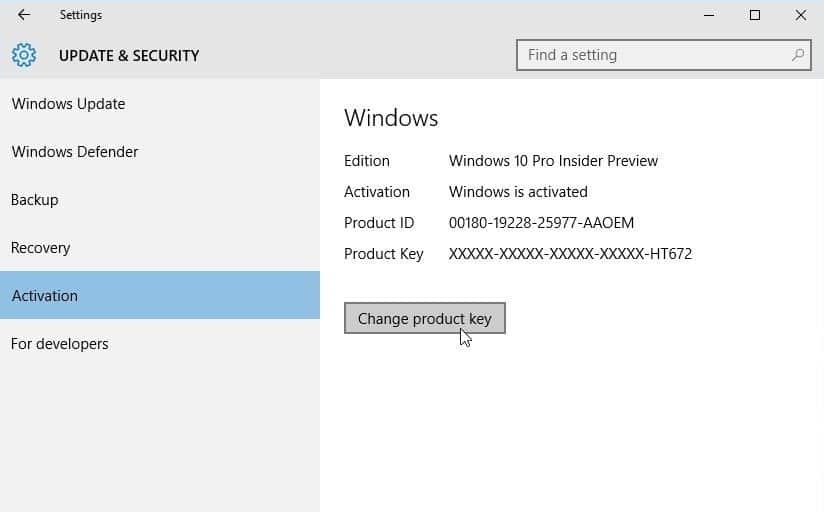Open the Windows Update section
Viewport: 824px width, 512px height.
point(68,104)
